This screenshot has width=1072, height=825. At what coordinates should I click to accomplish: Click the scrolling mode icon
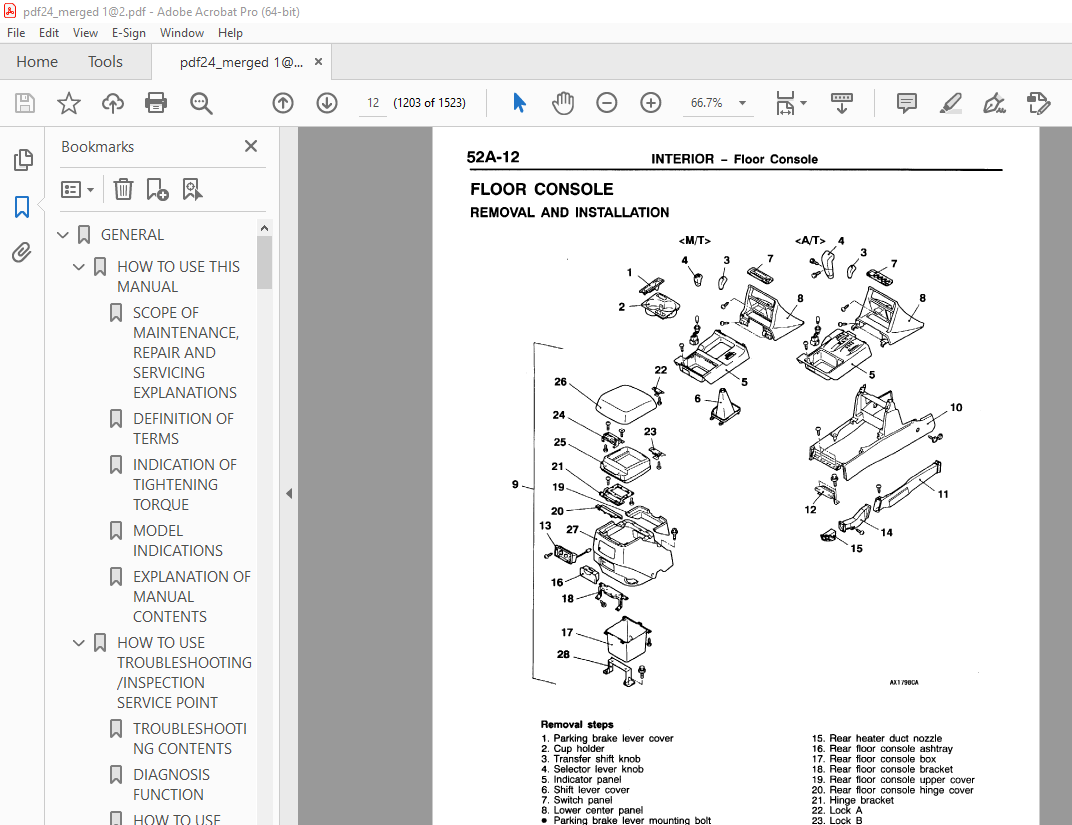click(842, 103)
